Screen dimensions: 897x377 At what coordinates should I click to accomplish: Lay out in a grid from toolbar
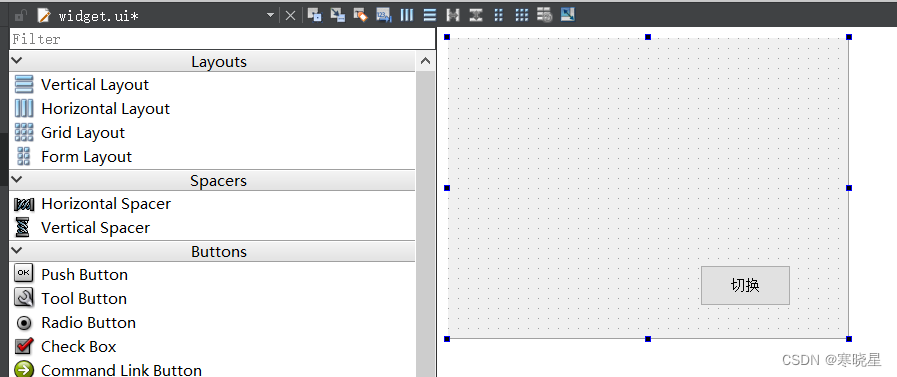click(x=521, y=15)
